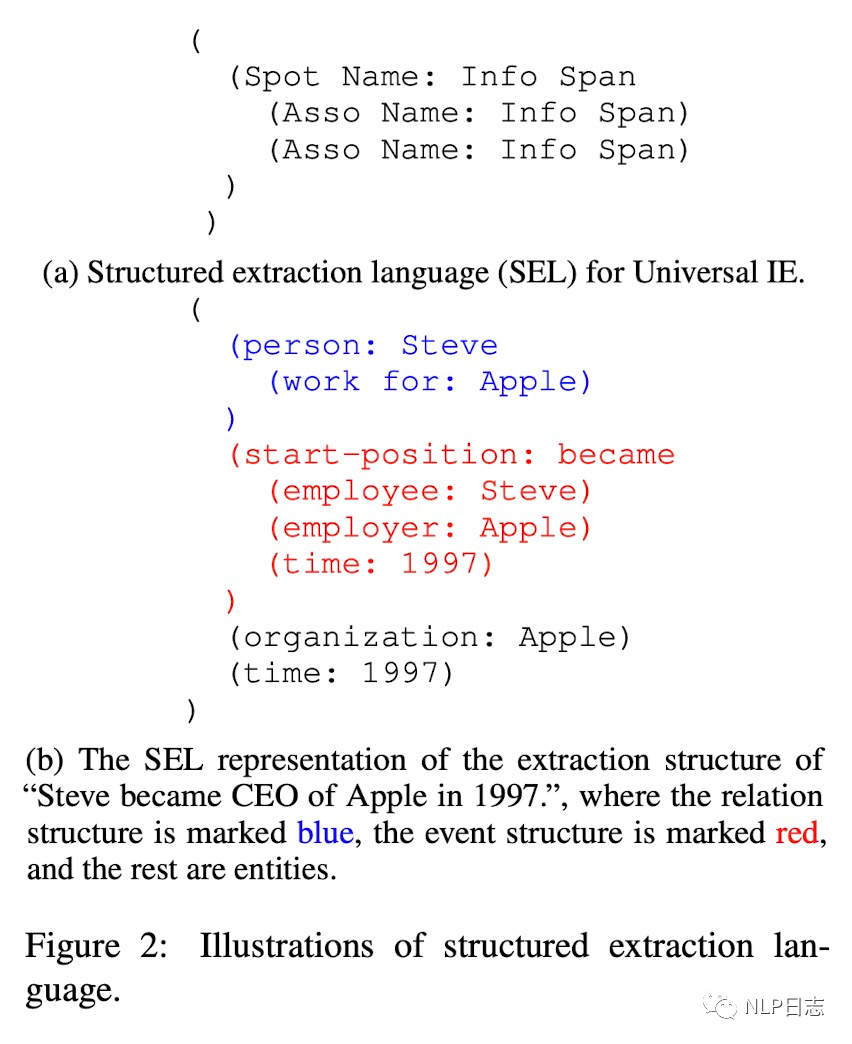Click caption "(a) Structured extraction language (SEL)"
852x1044 pixels.
pos(310,273)
